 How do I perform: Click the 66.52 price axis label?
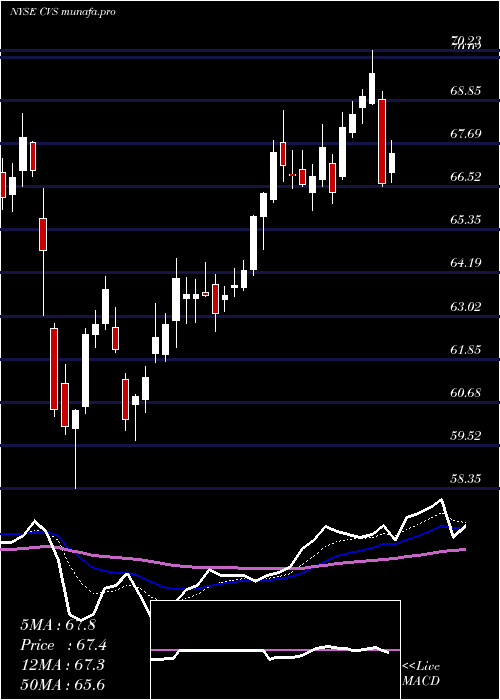[466, 177]
